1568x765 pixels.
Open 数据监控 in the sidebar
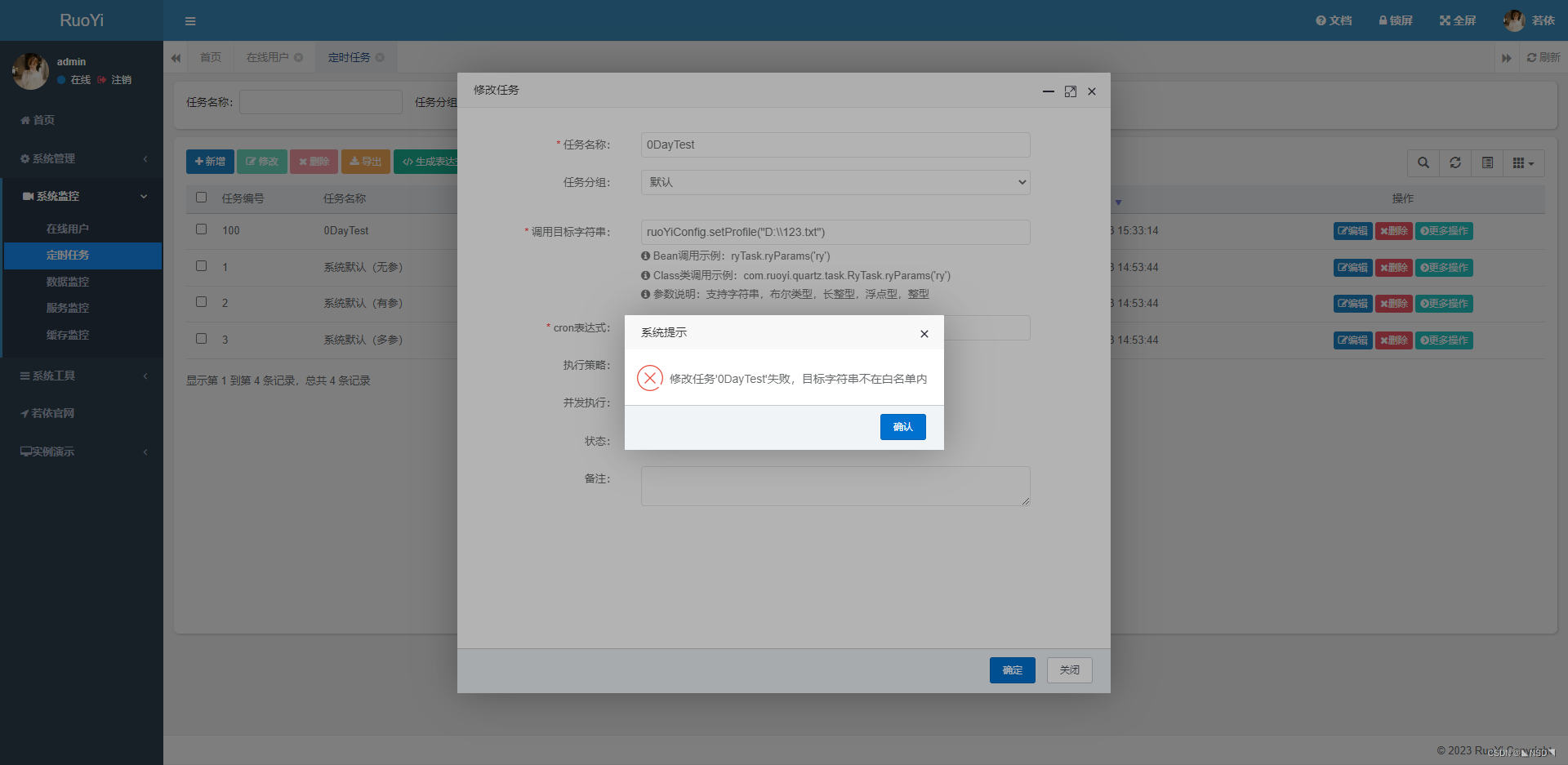pyautogui.click(x=68, y=282)
